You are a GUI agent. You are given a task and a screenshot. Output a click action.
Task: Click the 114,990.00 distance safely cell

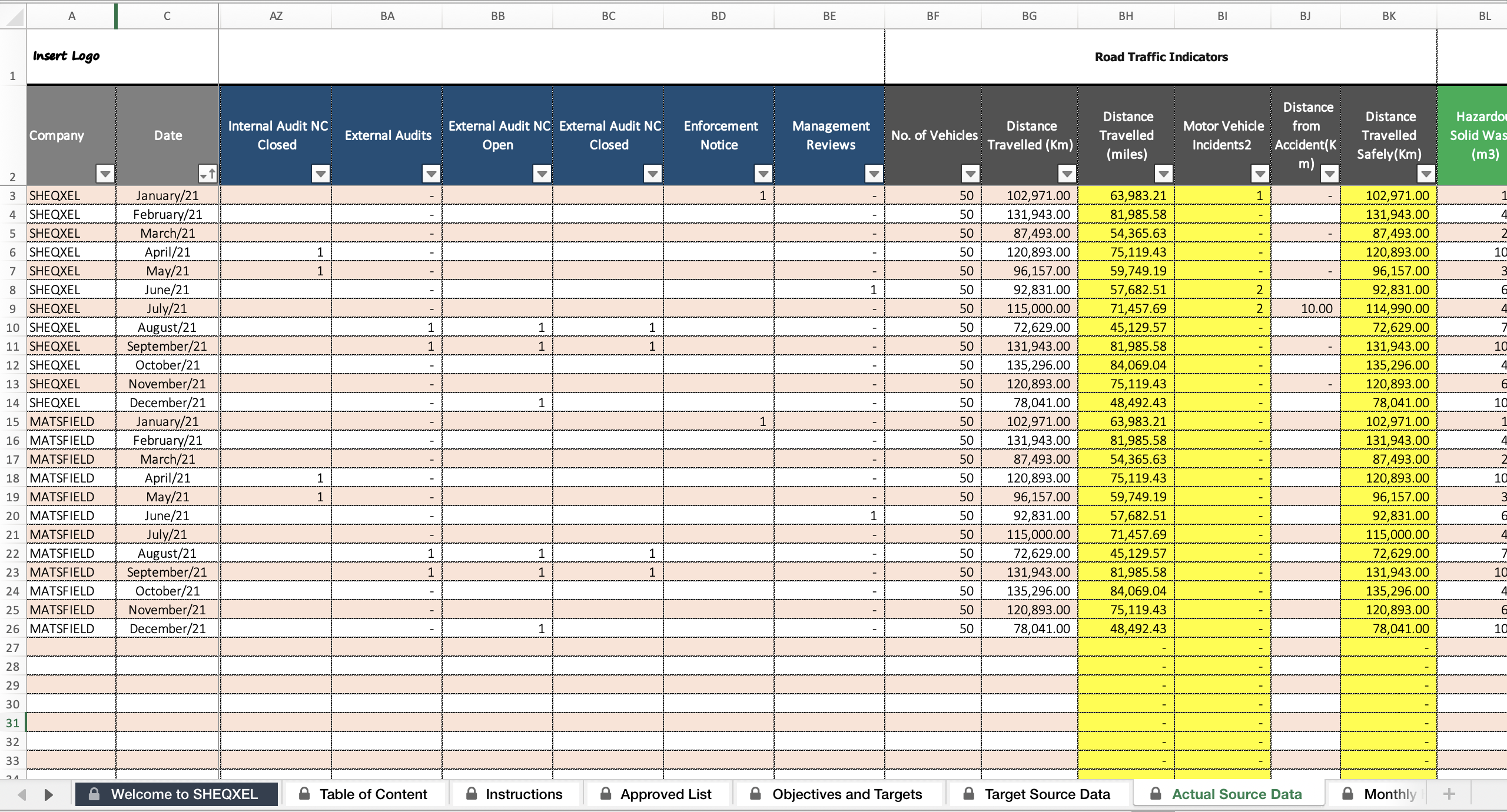point(1389,308)
